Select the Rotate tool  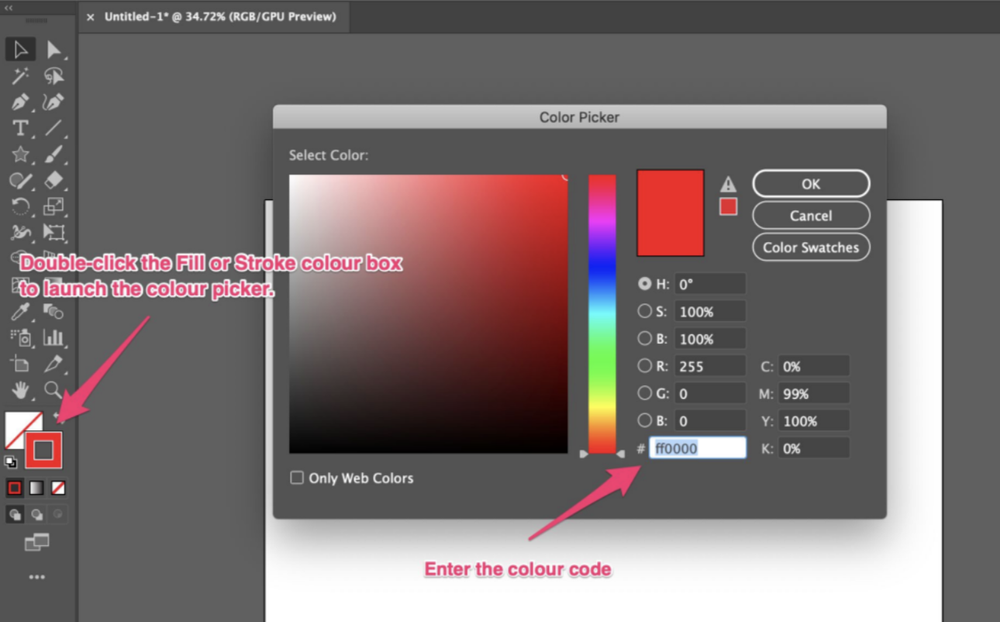click(x=20, y=206)
